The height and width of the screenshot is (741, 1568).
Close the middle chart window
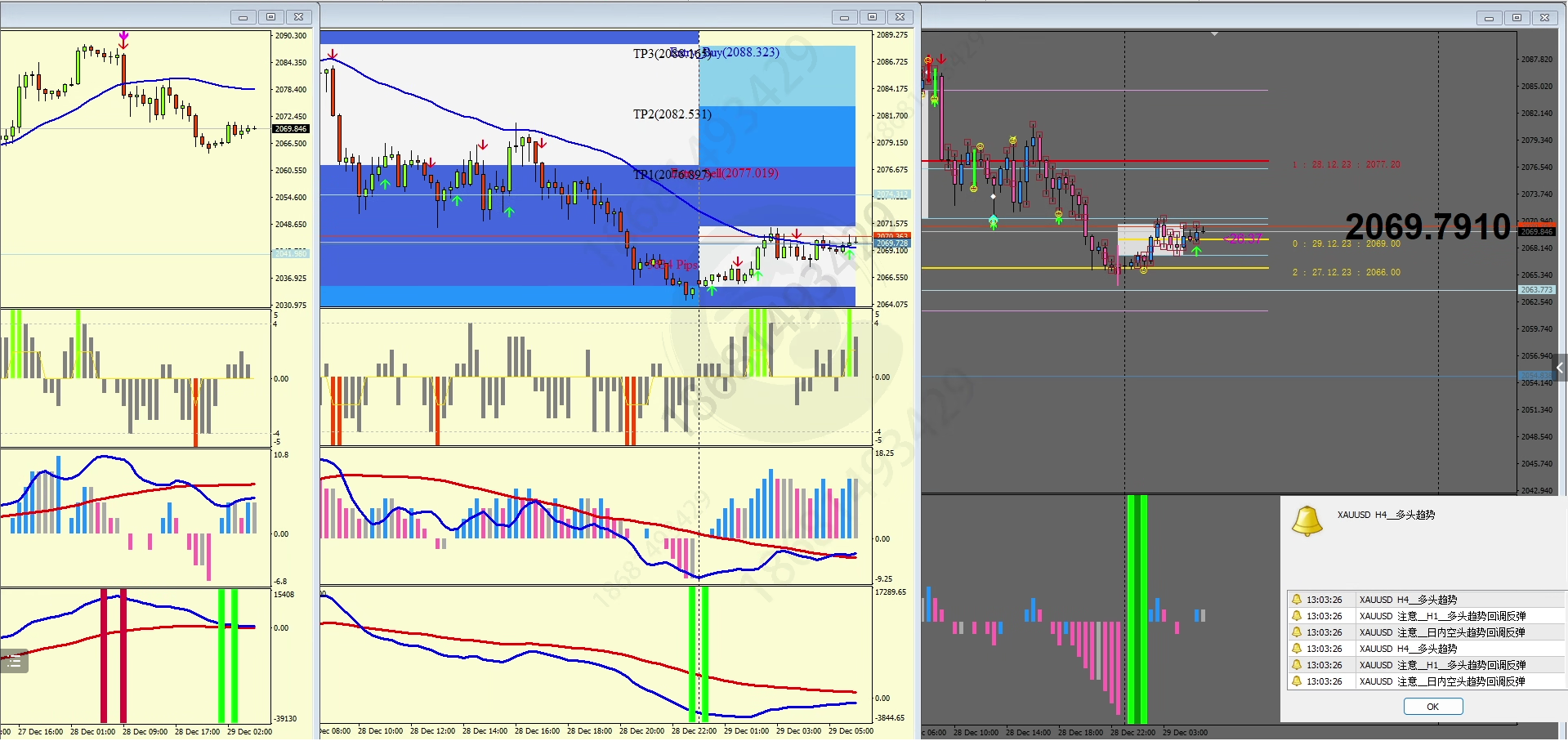900,16
